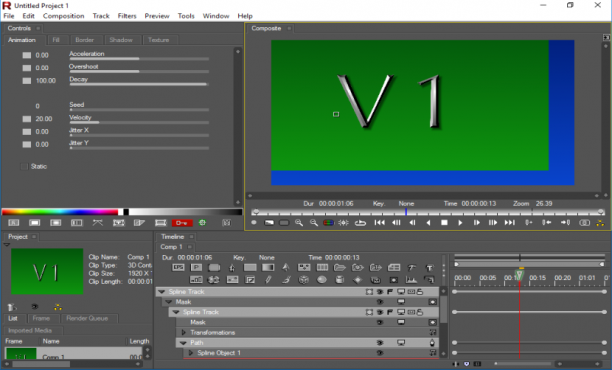Open the Composite panel menu button
The width and height of the screenshot is (612, 370).
(289, 28)
